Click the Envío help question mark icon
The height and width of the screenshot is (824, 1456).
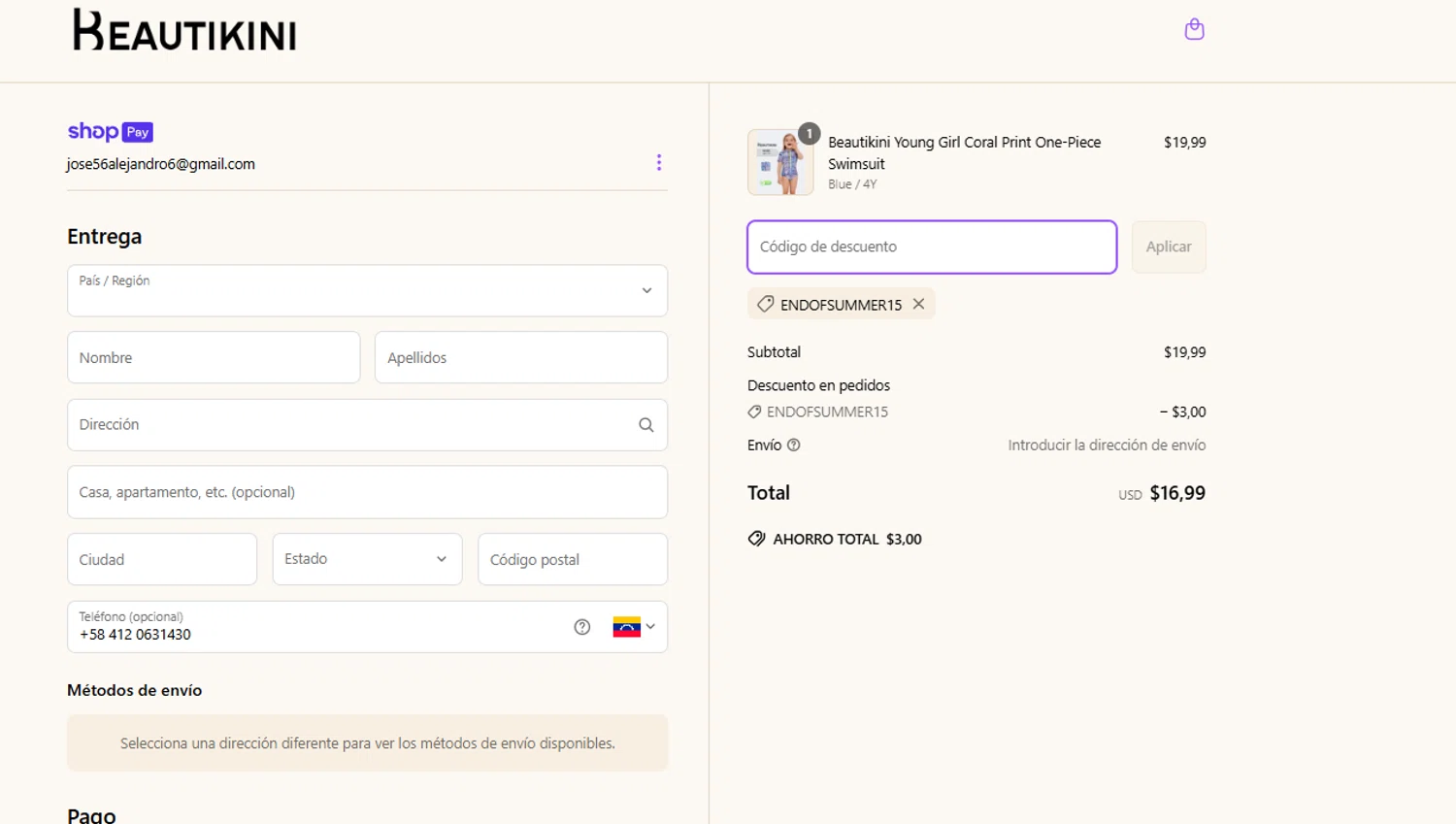point(794,445)
